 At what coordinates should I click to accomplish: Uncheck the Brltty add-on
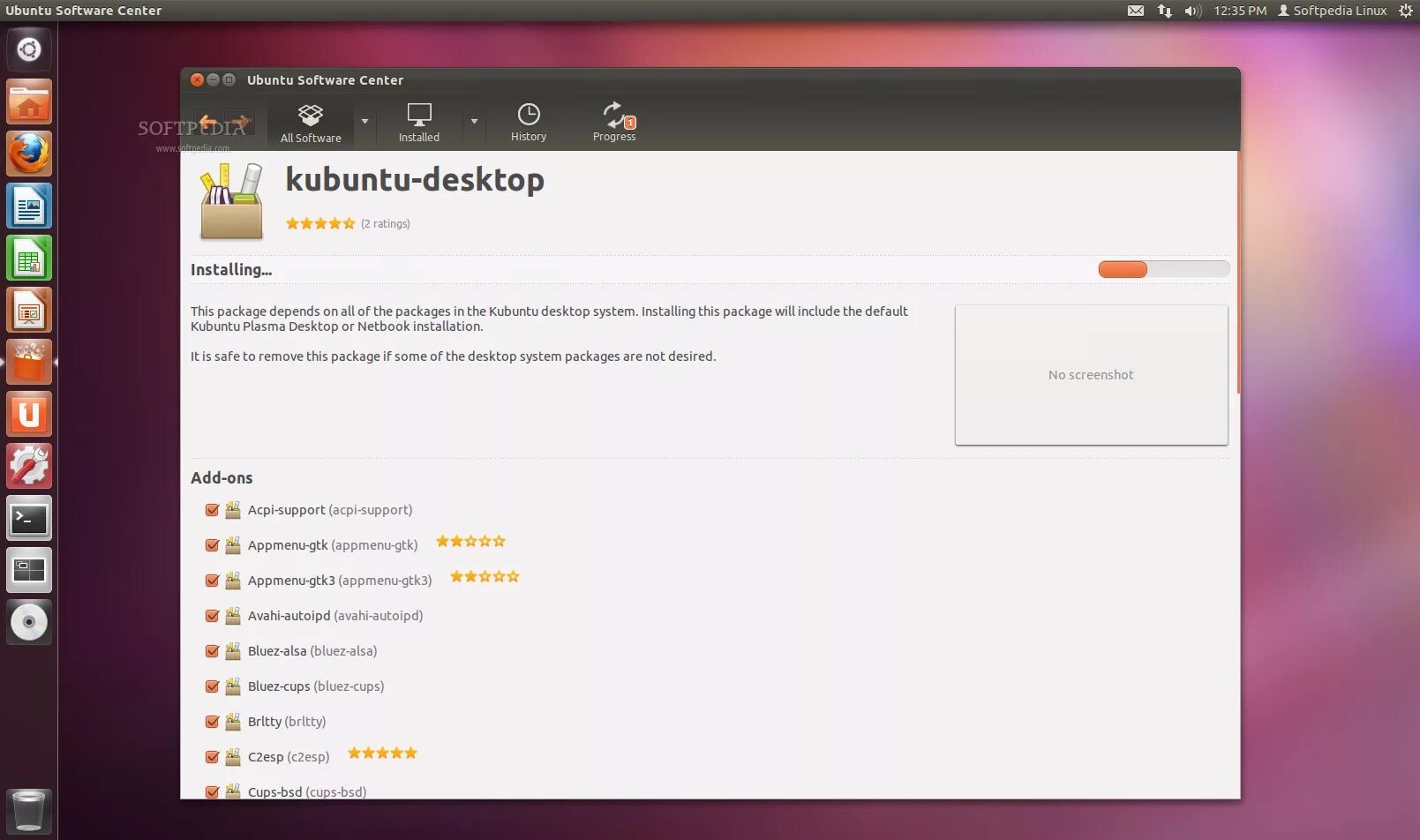212,722
